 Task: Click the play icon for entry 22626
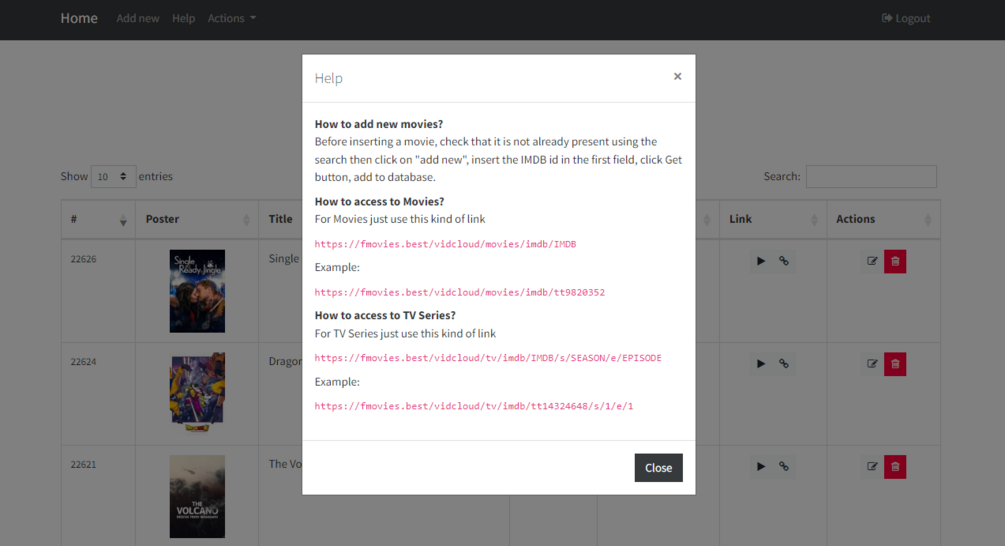click(761, 261)
